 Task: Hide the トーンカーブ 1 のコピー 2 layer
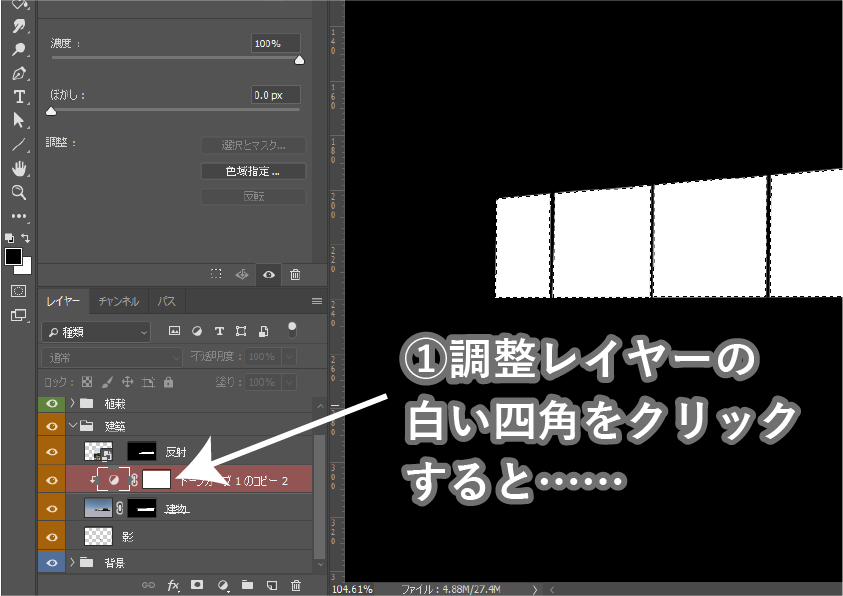coord(52,480)
